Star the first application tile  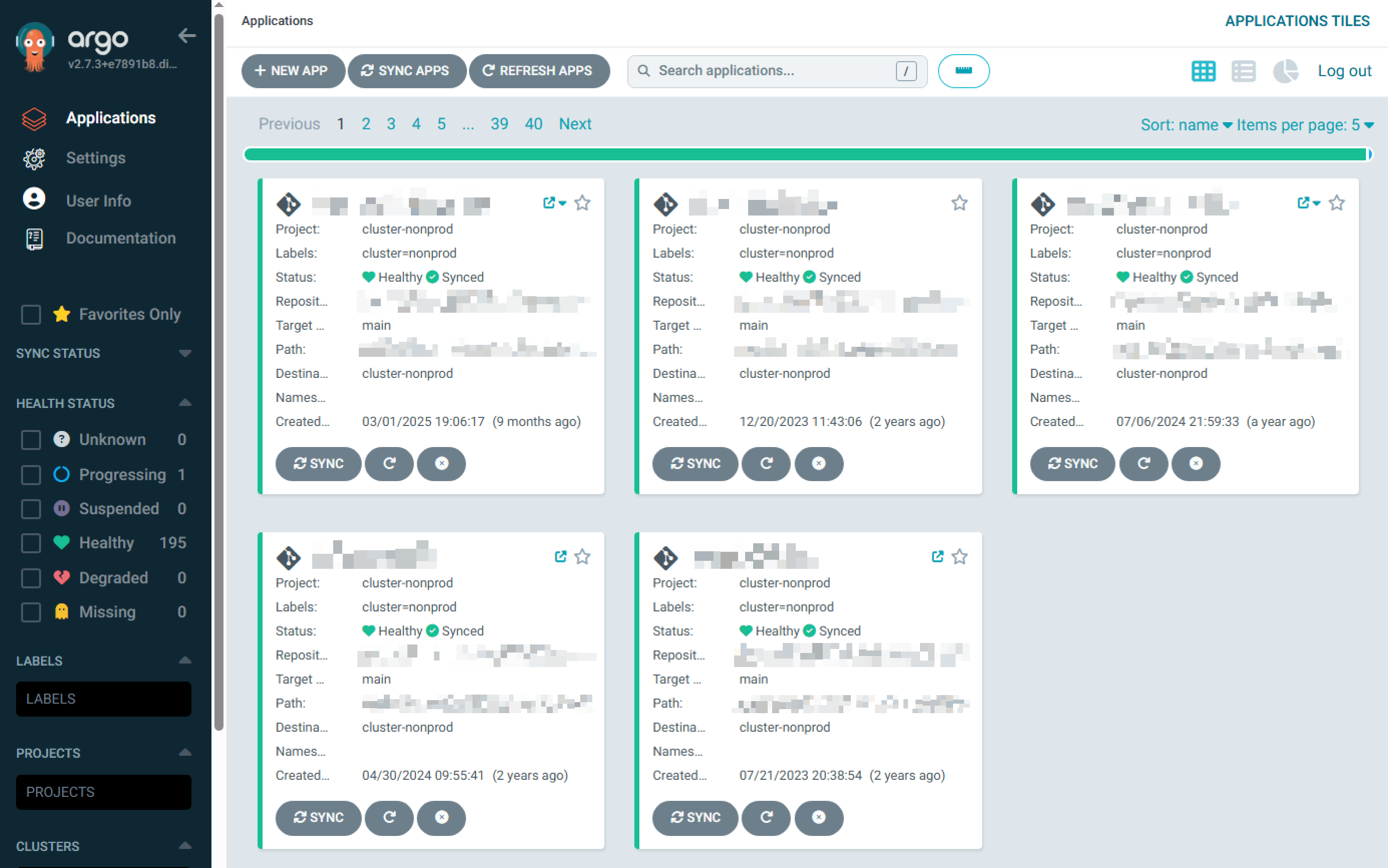click(x=582, y=202)
